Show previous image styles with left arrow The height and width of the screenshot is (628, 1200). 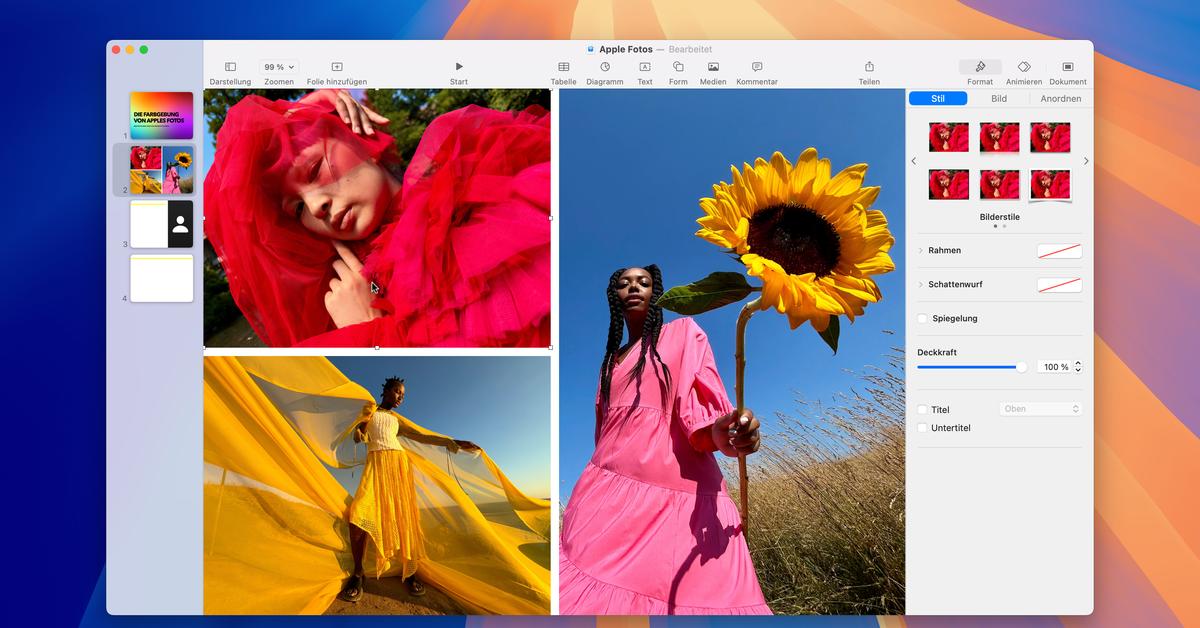click(x=913, y=161)
